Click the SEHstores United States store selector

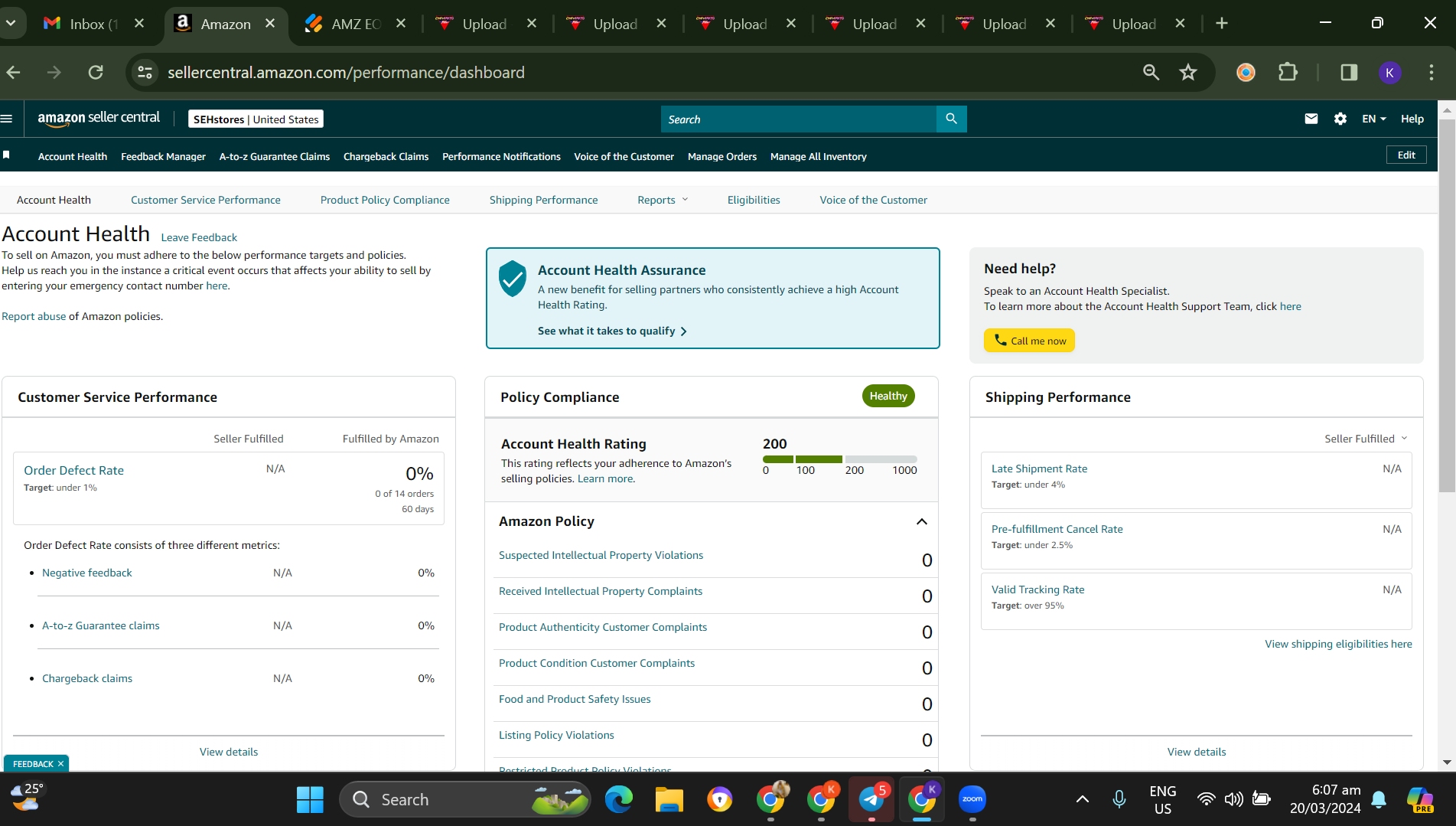coord(256,119)
